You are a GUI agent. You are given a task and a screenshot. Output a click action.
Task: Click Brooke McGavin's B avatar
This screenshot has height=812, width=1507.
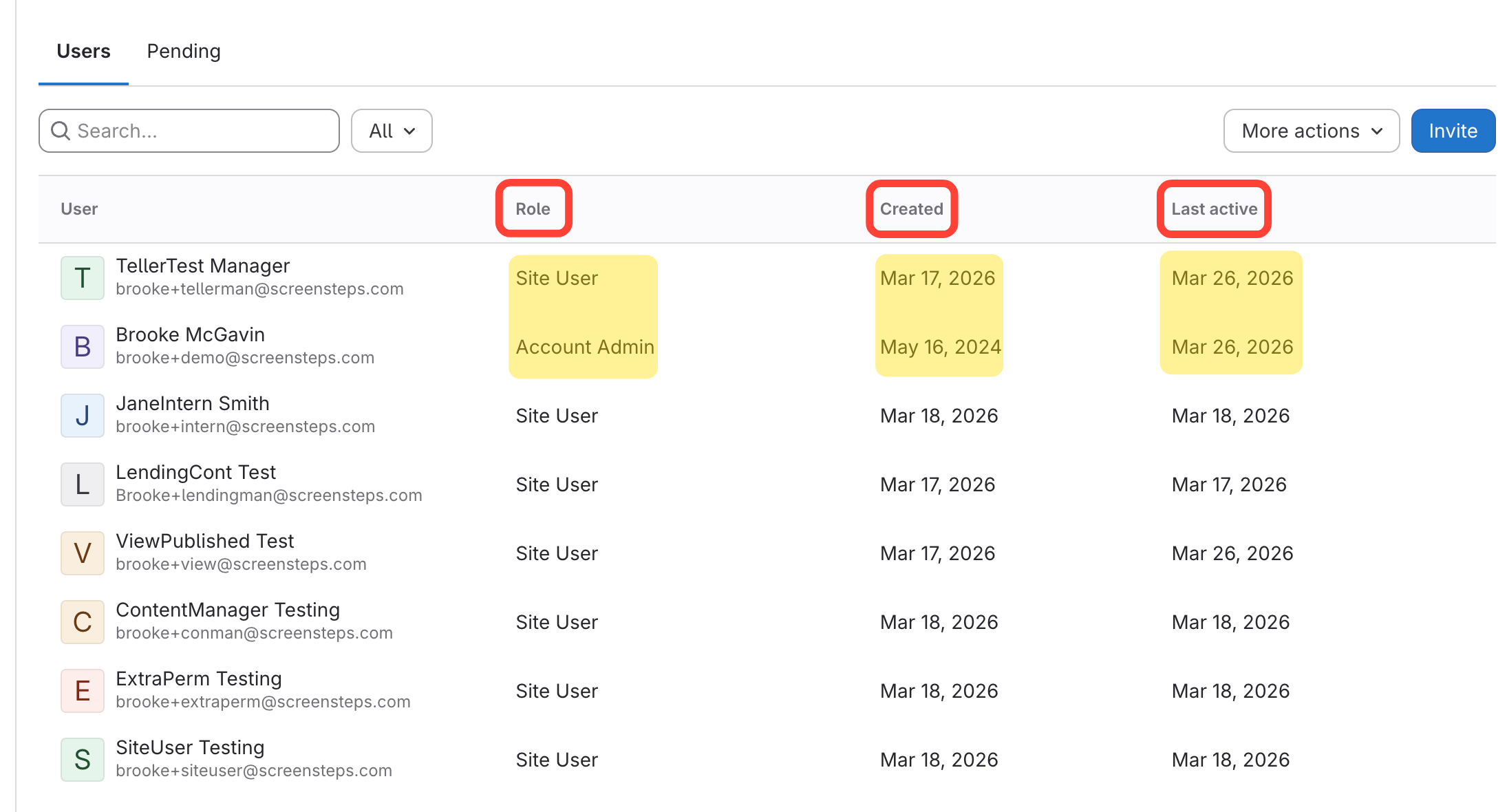coord(83,347)
